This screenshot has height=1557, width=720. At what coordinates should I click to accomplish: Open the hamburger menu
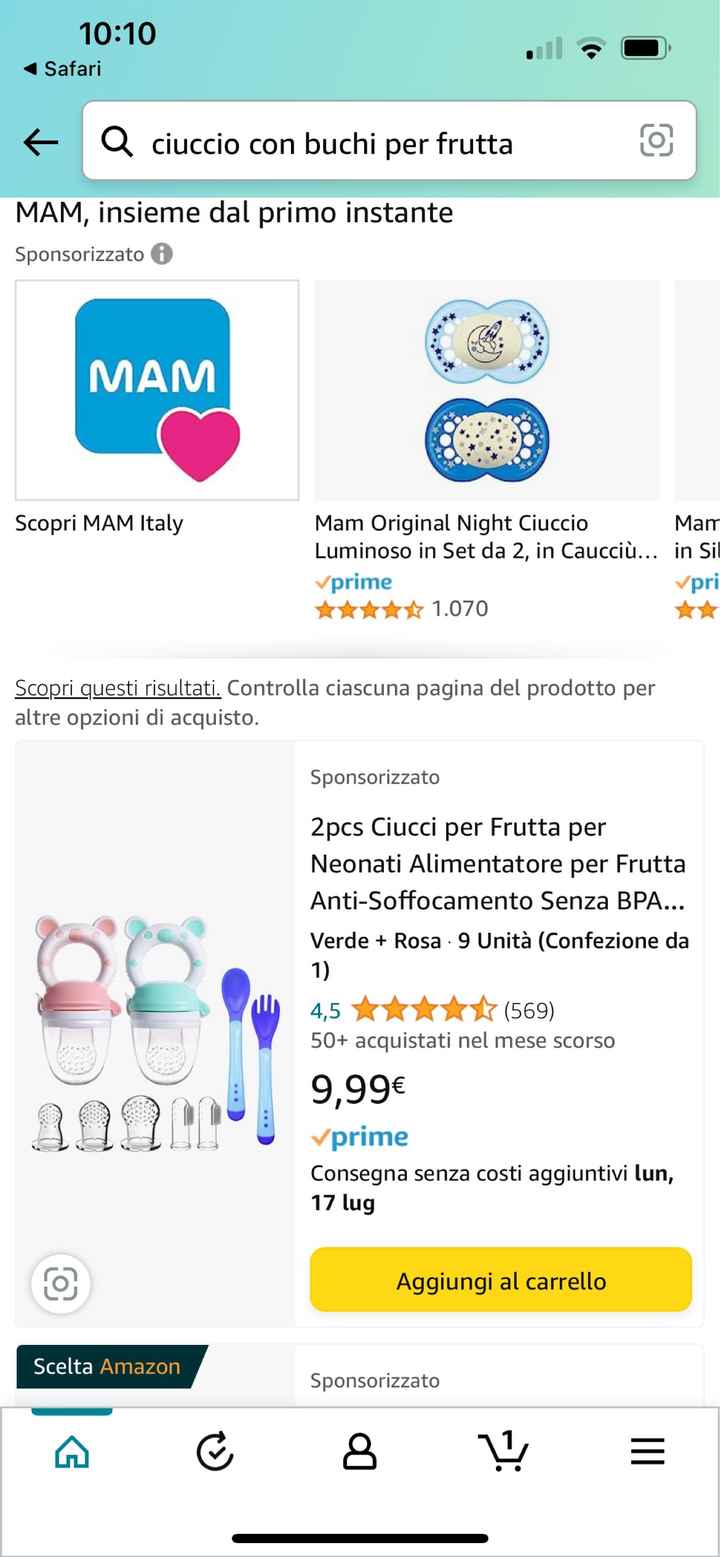[x=647, y=1451]
